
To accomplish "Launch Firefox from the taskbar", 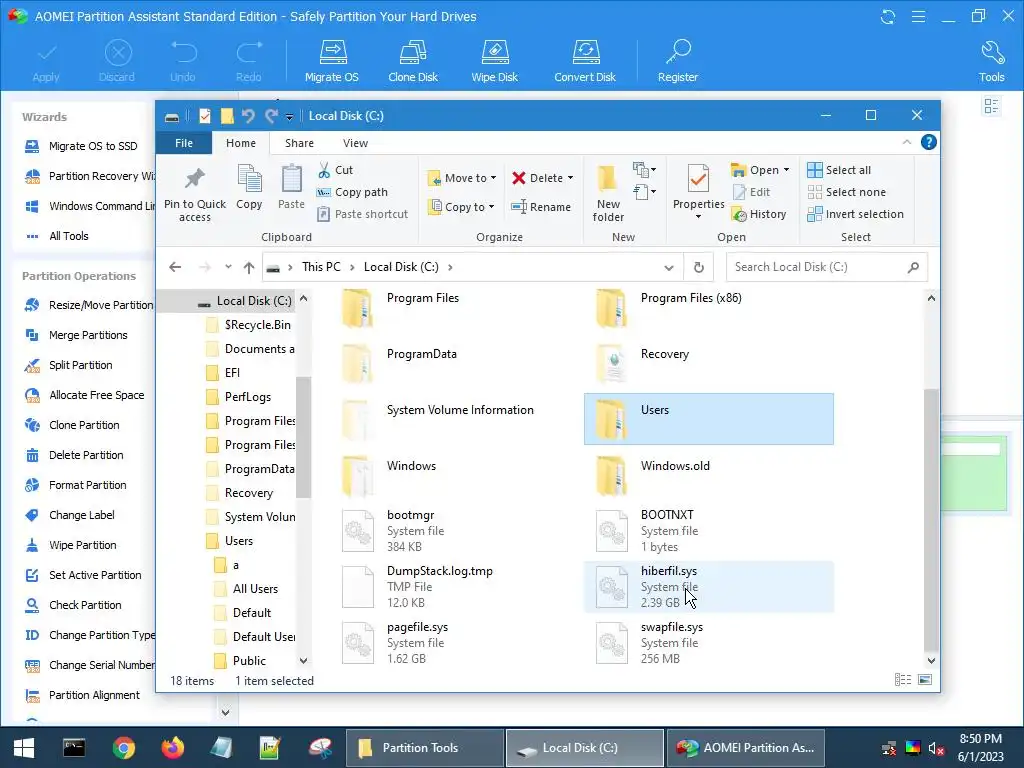I will tap(172, 748).
